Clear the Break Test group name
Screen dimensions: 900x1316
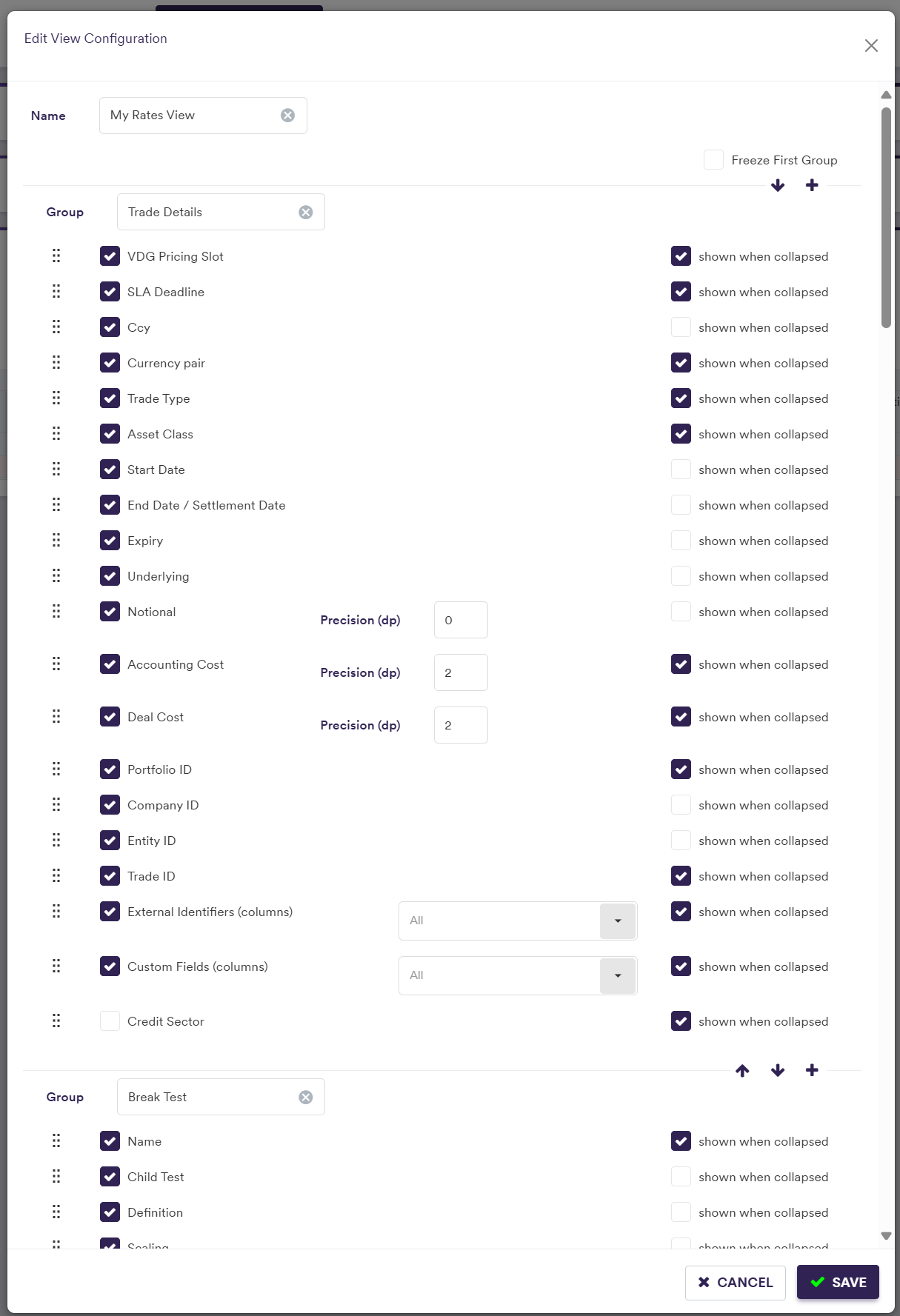[305, 1098]
